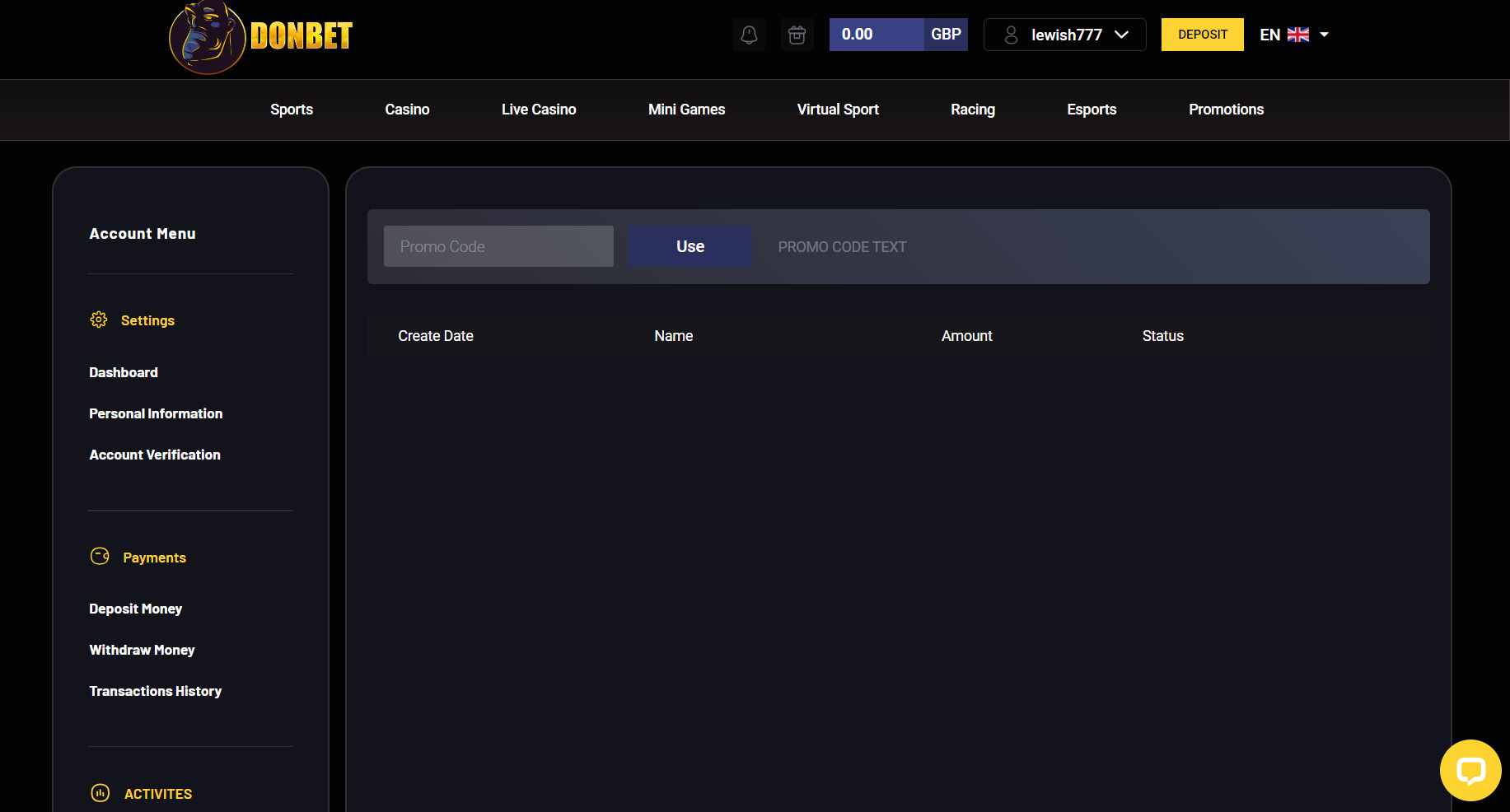Open the Promotions page
Viewport: 1510px width, 812px height.
[1226, 110]
